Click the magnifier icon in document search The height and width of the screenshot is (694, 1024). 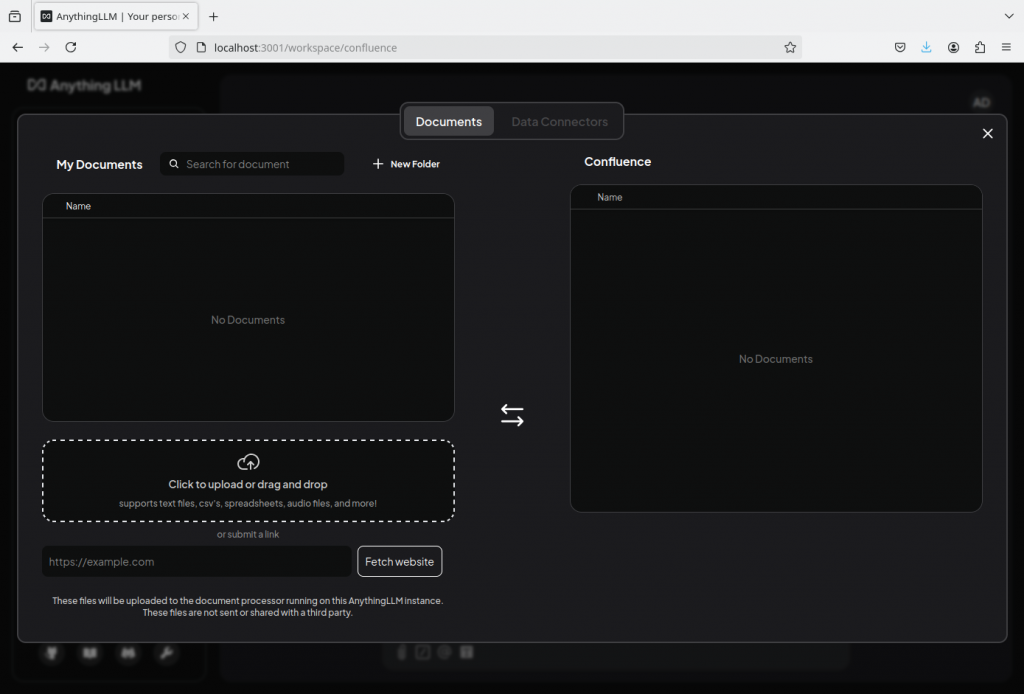pos(174,164)
